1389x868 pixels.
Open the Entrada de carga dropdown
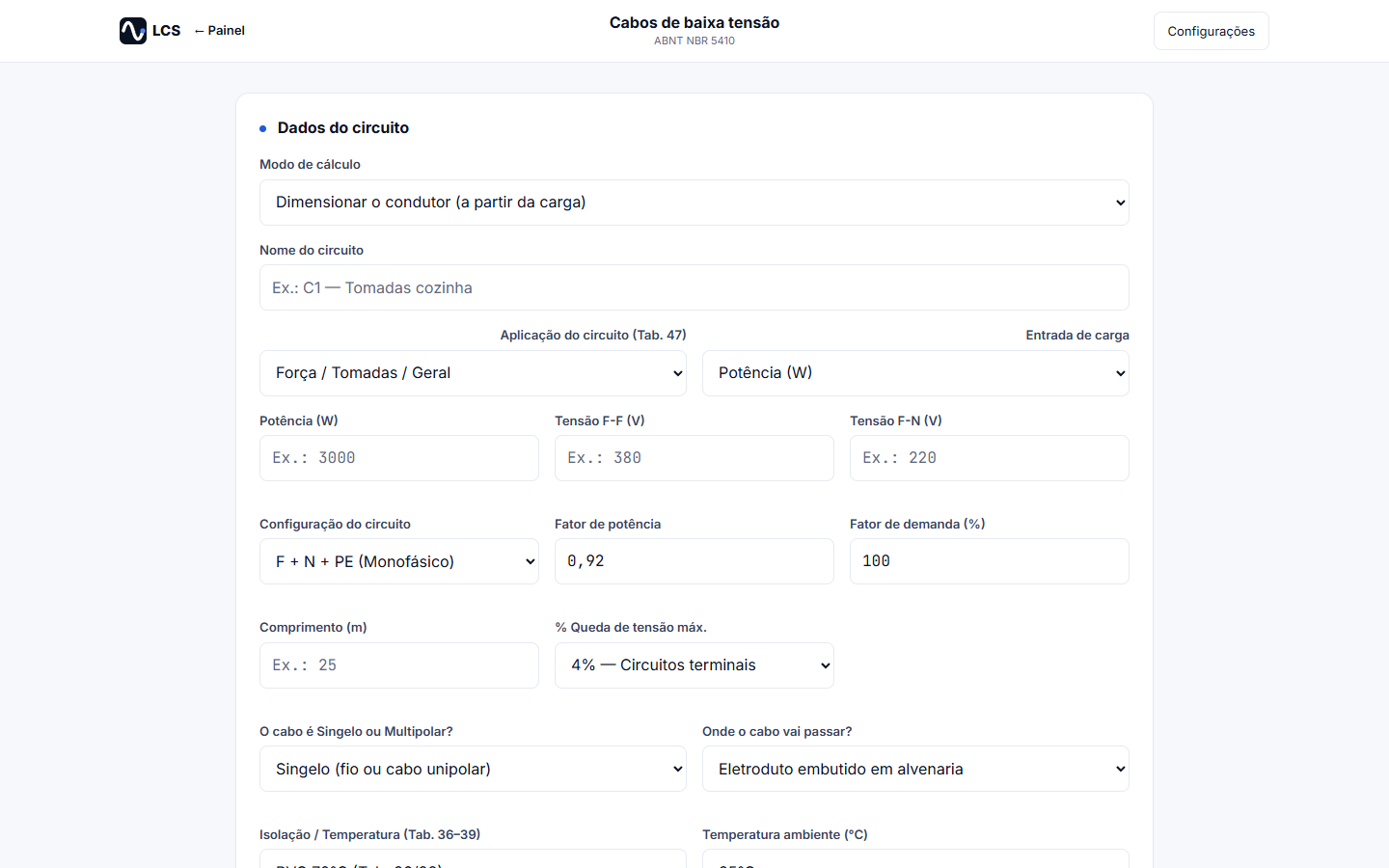pos(915,373)
